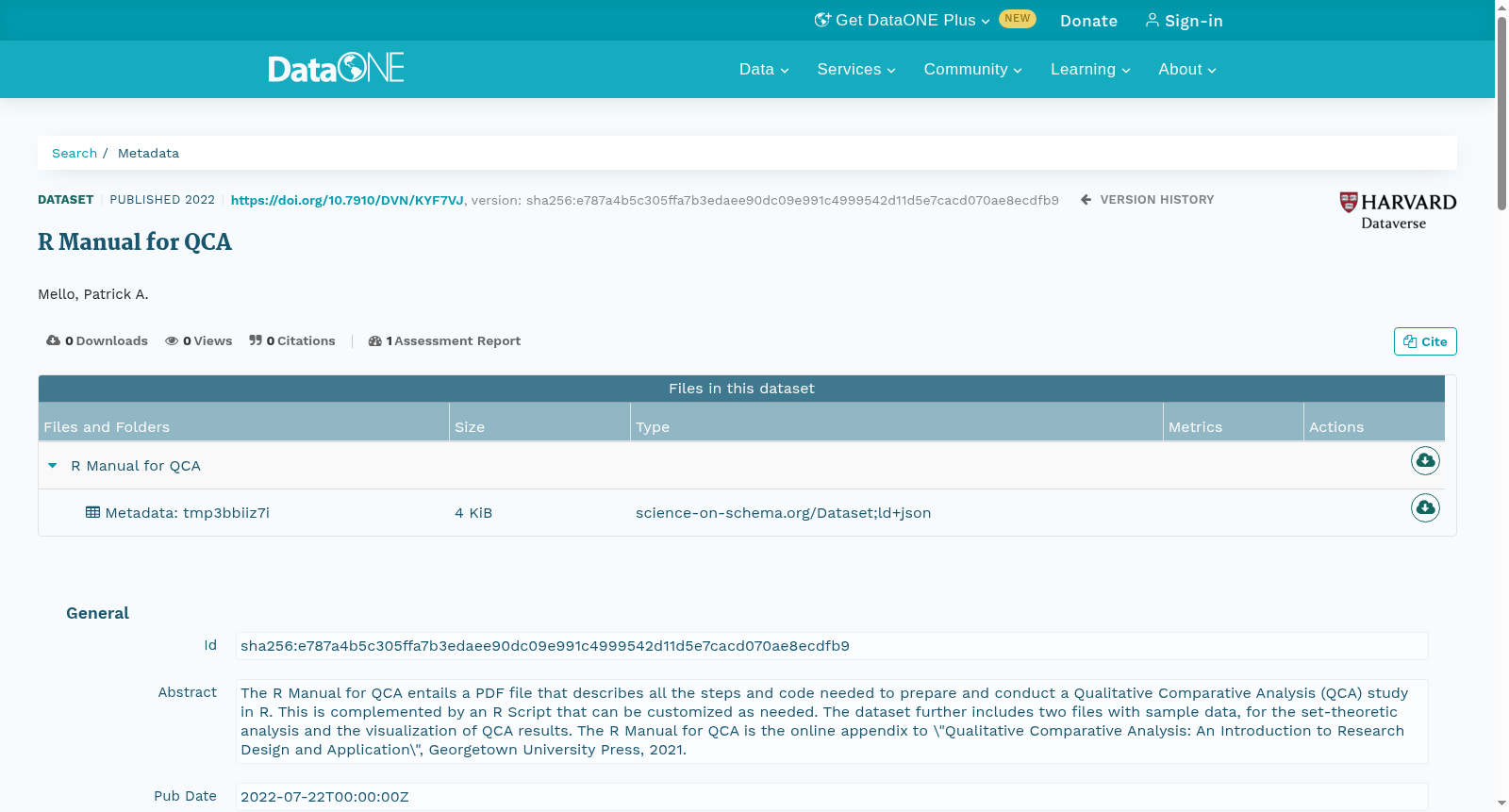Image resolution: width=1509 pixels, height=812 pixels.
Task: Click the General section heading
Action: [97, 613]
